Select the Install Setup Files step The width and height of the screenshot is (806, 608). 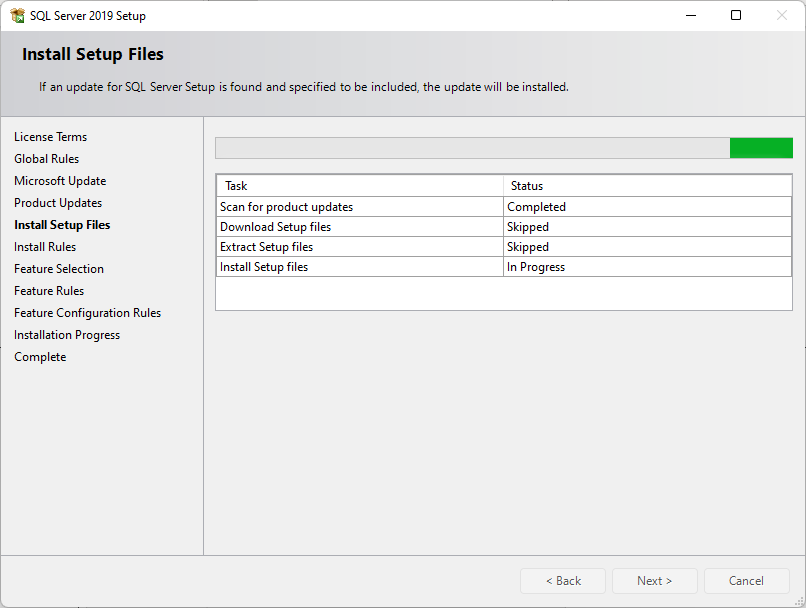click(62, 225)
